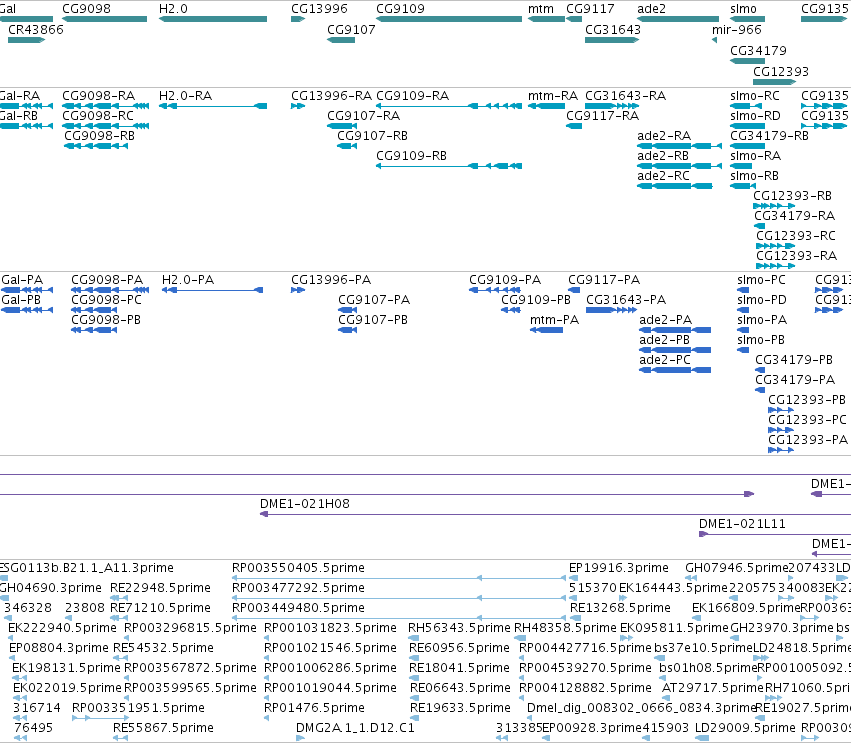Click the ade2-PA protein feature

click(x=675, y=330)
